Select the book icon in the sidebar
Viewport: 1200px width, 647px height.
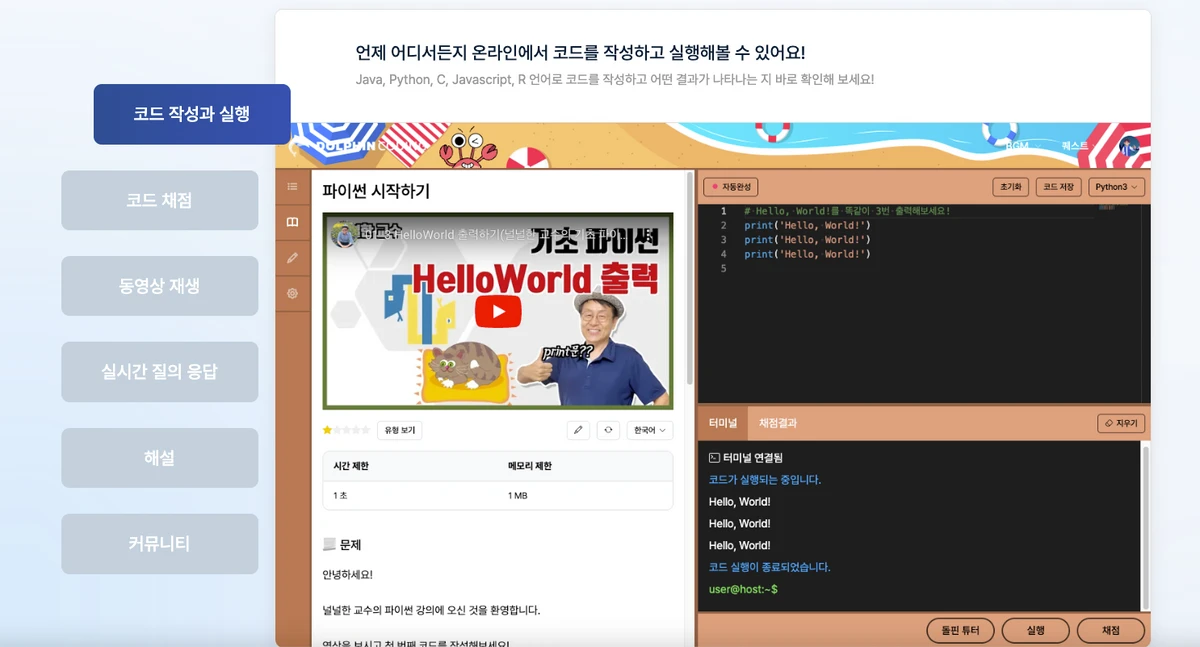point(292,222)
